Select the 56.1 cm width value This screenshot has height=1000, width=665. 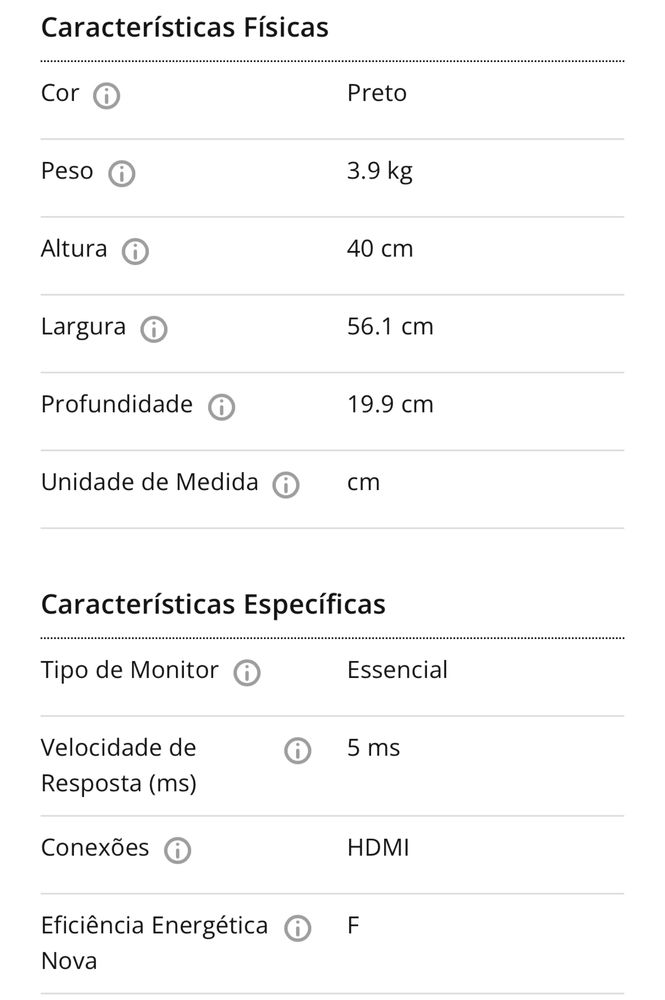click(390, 327)
